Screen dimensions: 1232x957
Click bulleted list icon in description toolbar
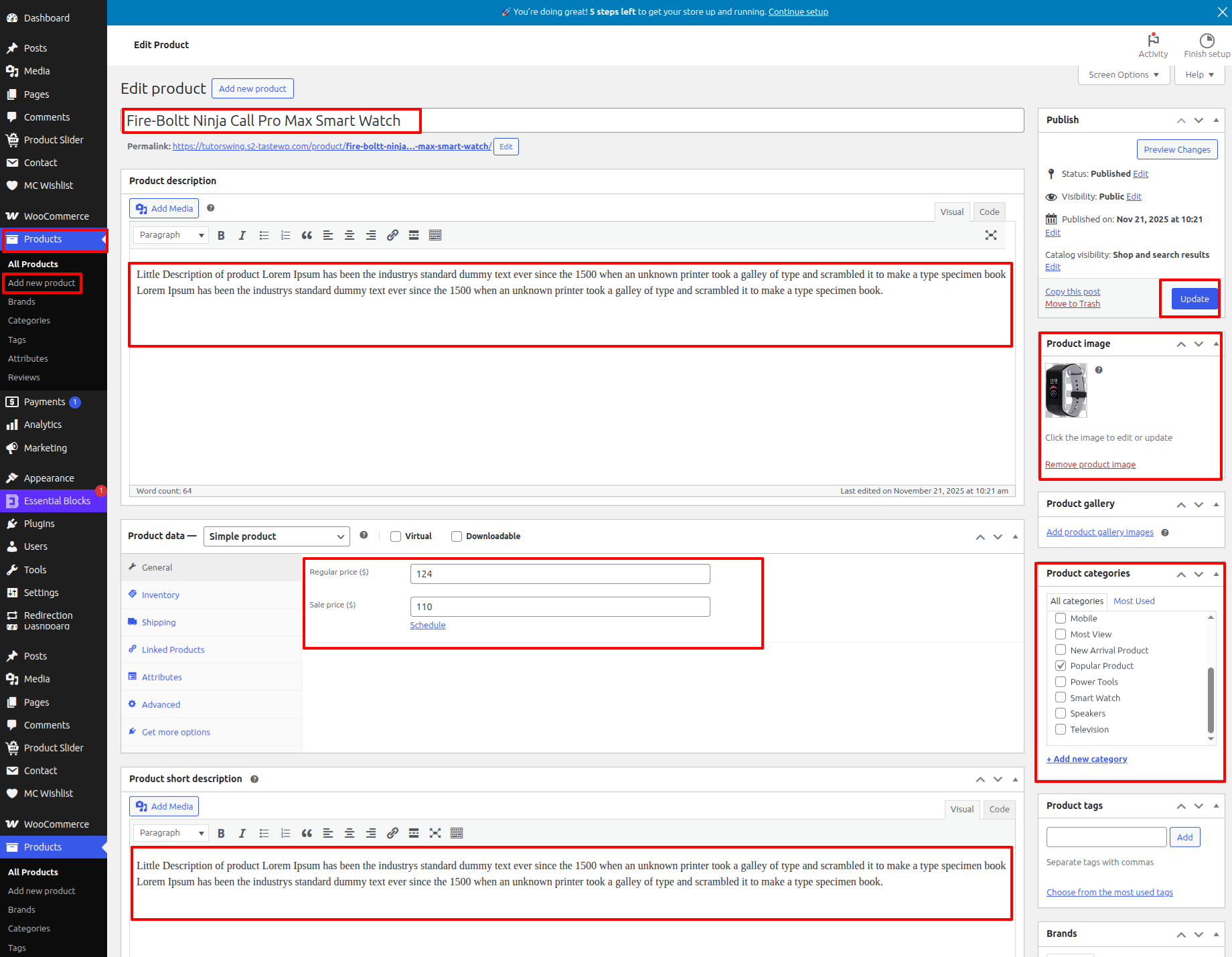(264, 235)
